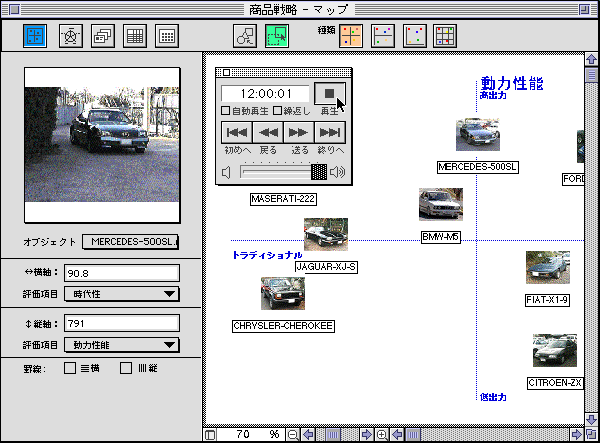Click the MERCEDES-500SL object button
Image resolution: width=600 pixels, height=443 pixels.
(130, 242)
